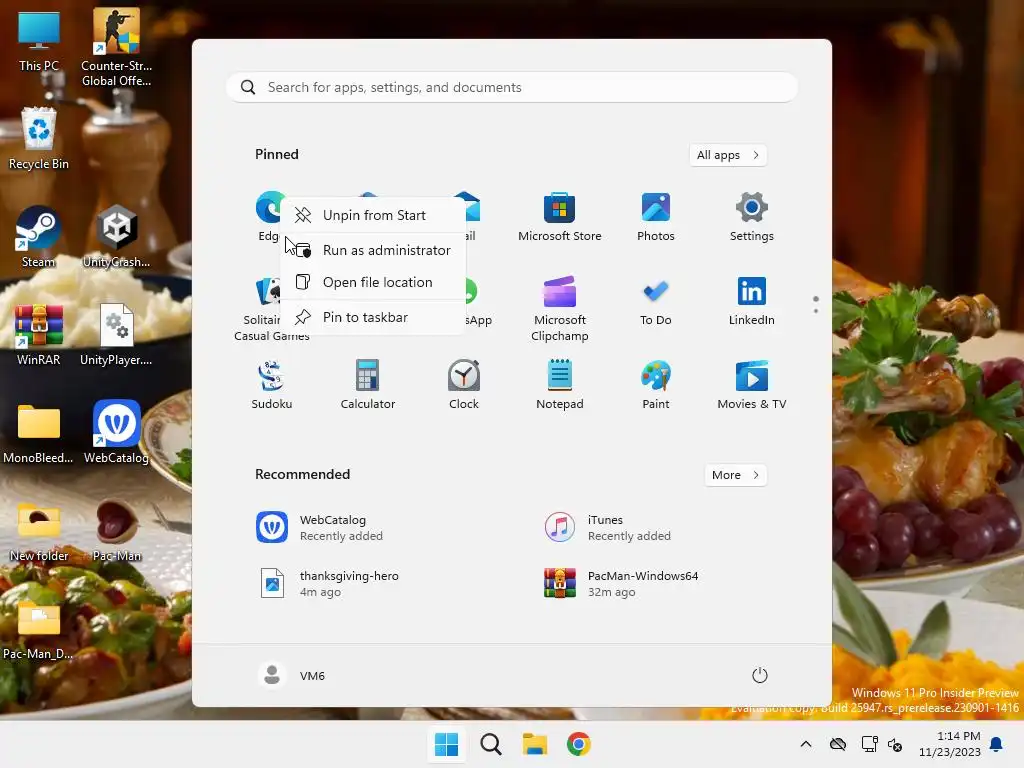The width and height of the screenshot is (1024, 768).
Task: Launch the Sudoku game
Action: 272,385
